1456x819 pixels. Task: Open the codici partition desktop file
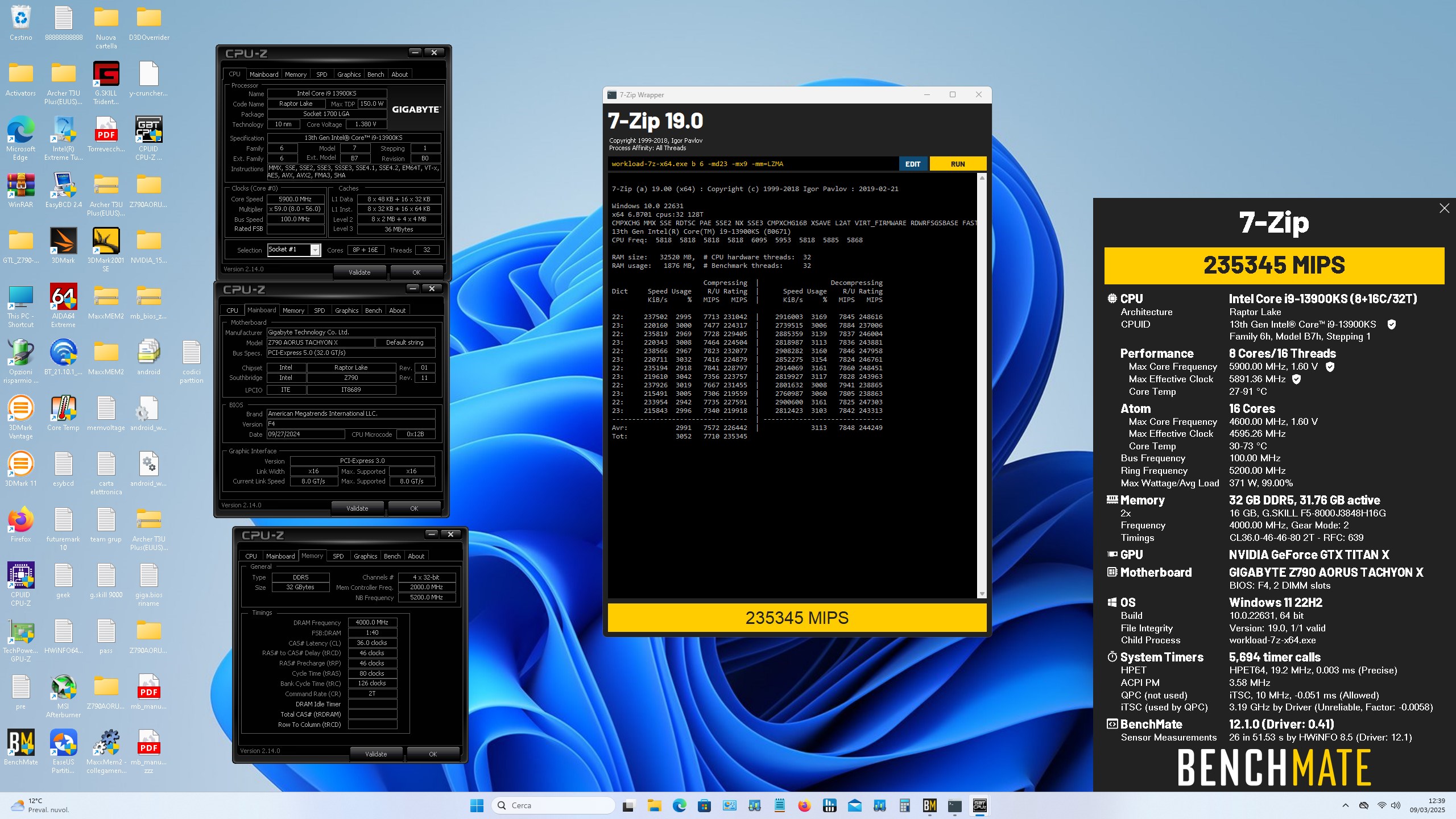coord(191,362)
